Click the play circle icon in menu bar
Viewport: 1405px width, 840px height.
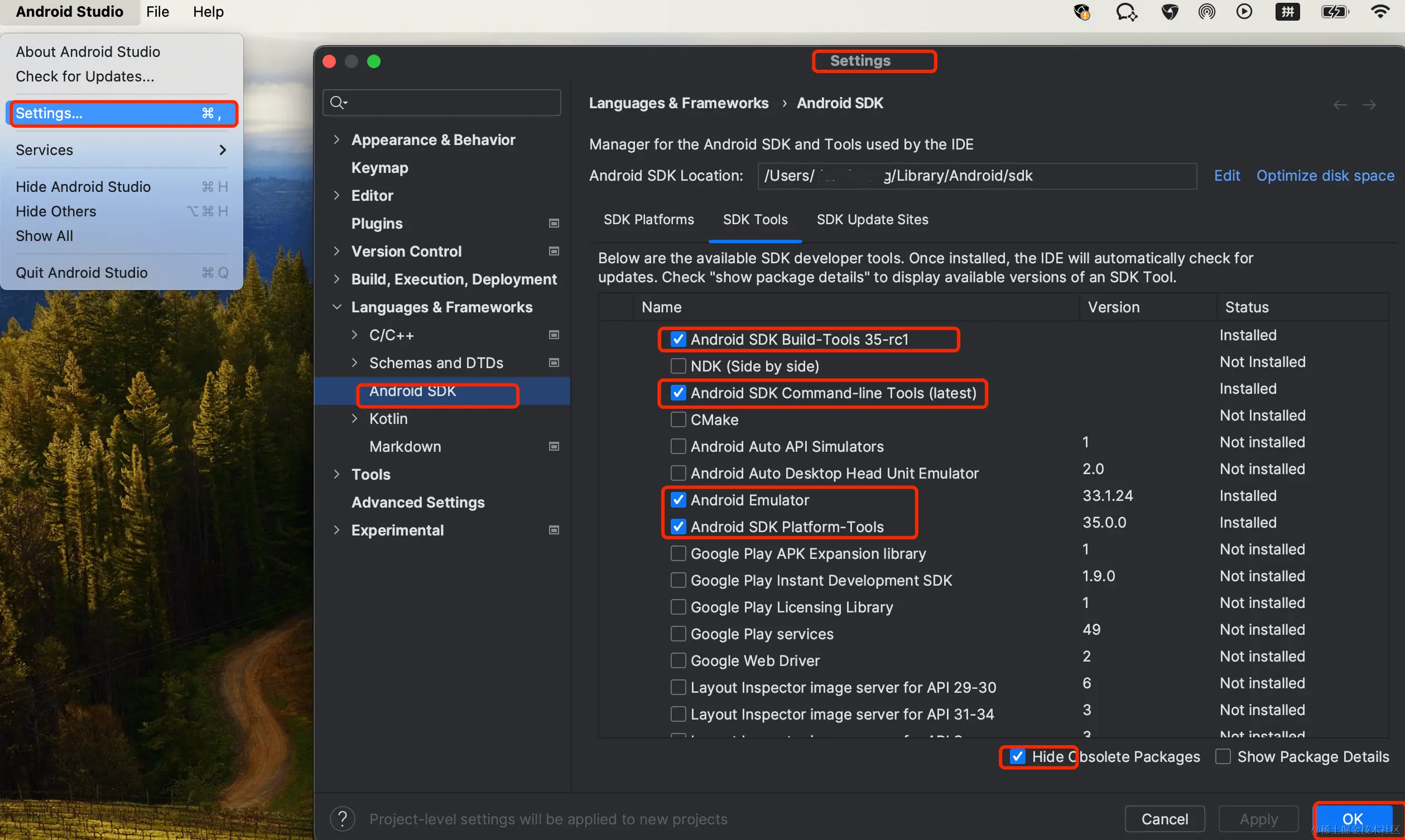(1244, 11)
